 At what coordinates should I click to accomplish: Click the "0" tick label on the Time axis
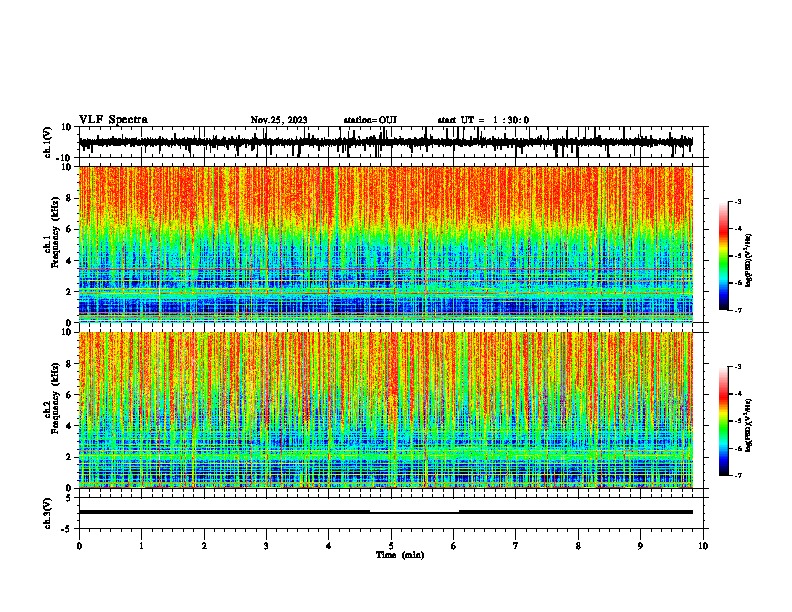[79, 546]
